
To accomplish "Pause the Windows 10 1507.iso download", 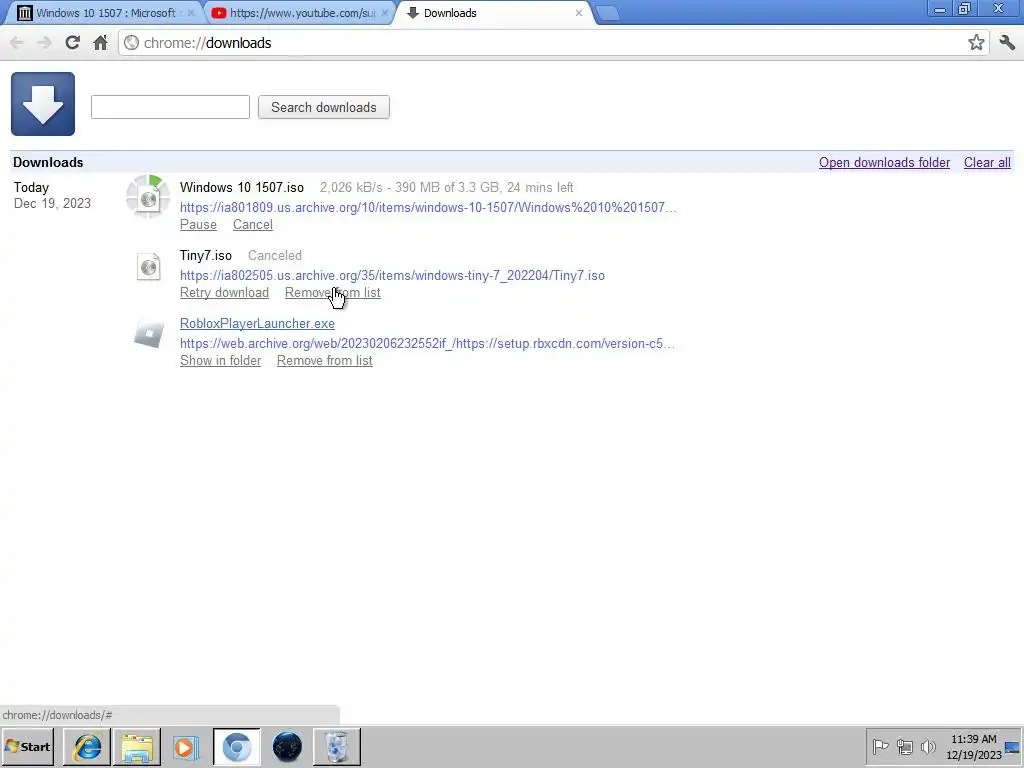I will (199, 225).
